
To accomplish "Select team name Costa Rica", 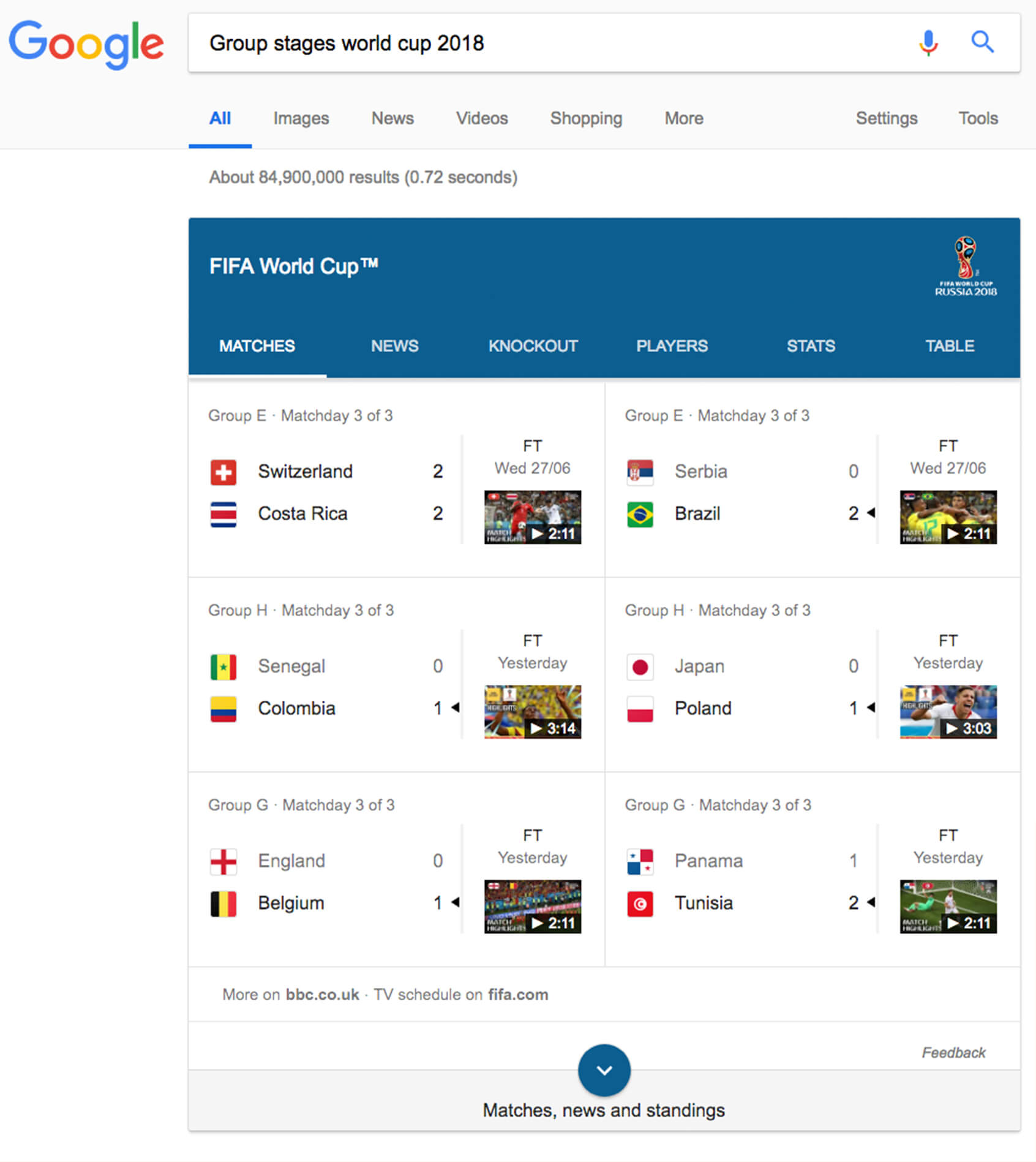I will 302,514.
